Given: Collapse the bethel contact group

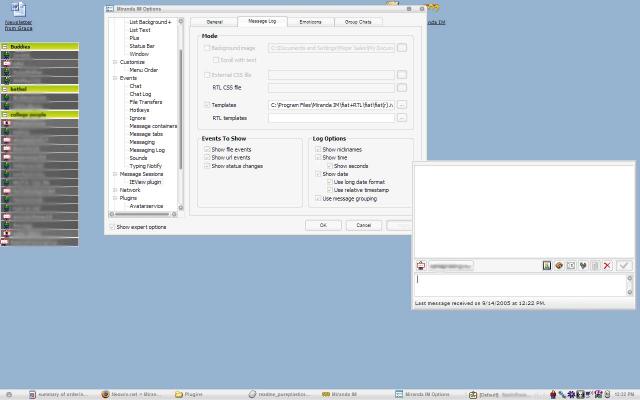Looking at the screenshot, I should [5, 89].
